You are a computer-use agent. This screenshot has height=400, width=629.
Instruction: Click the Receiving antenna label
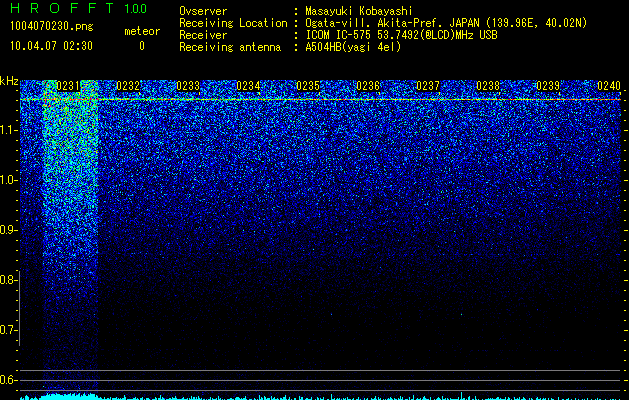pyautogui.click(x=230, y=47)
